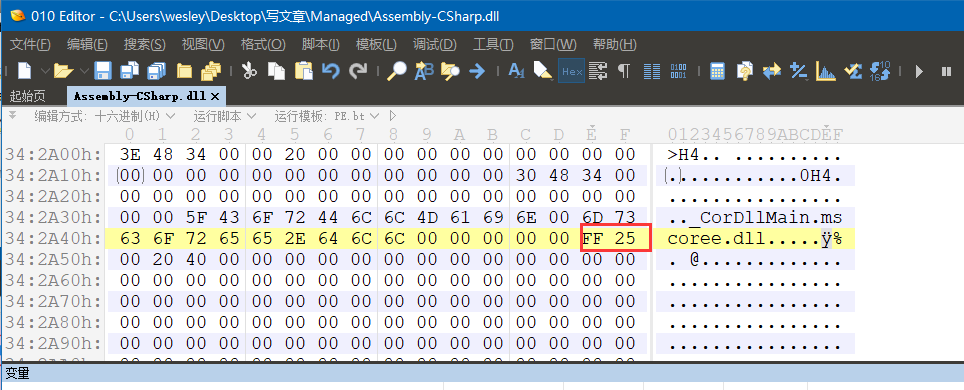
Task: Cut selection with scissors icon
Action: (248, 71)
